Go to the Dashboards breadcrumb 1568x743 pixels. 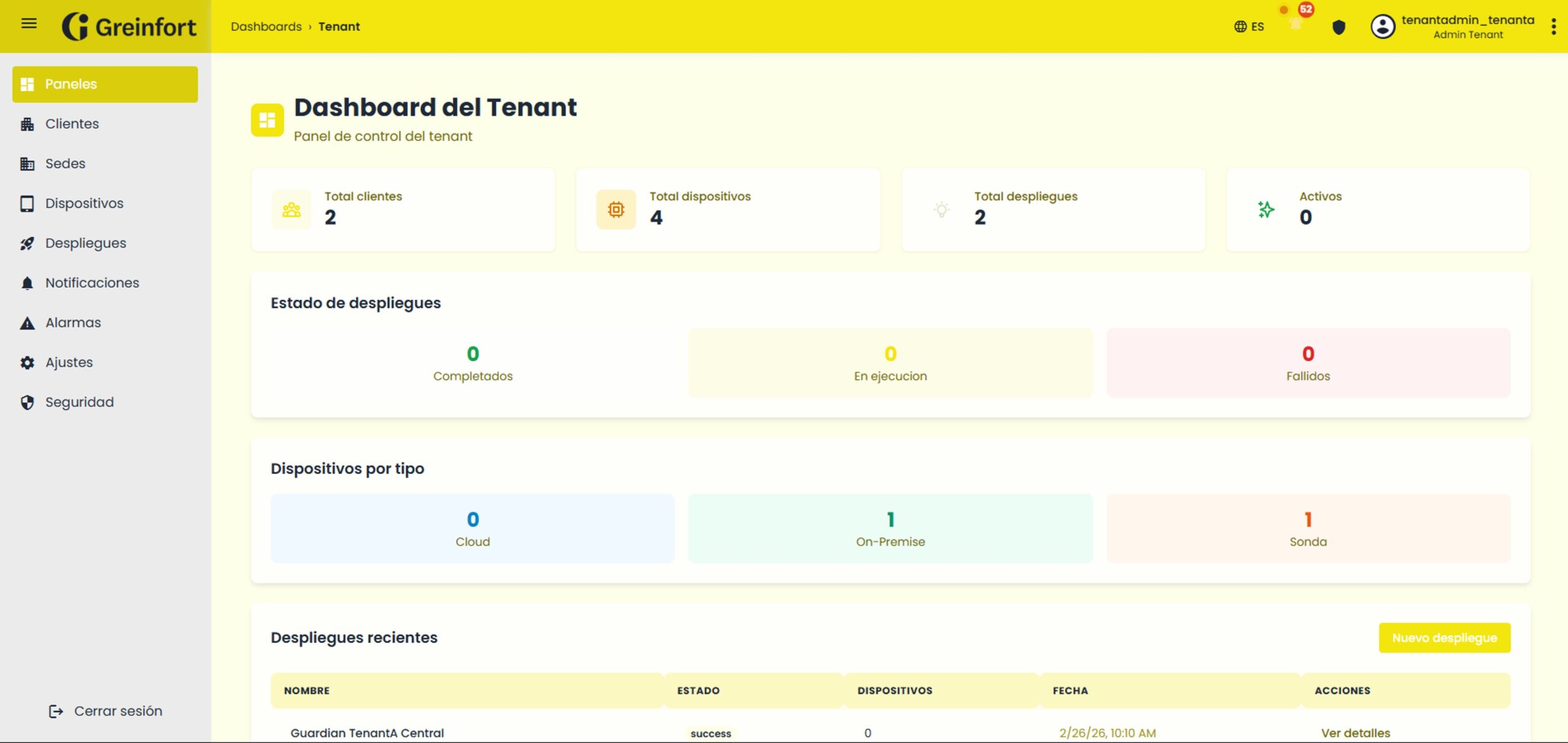[x=266, y=26]
